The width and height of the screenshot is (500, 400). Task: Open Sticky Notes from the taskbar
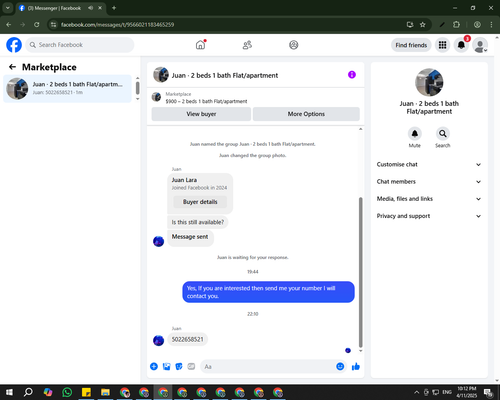click(86, 392)
